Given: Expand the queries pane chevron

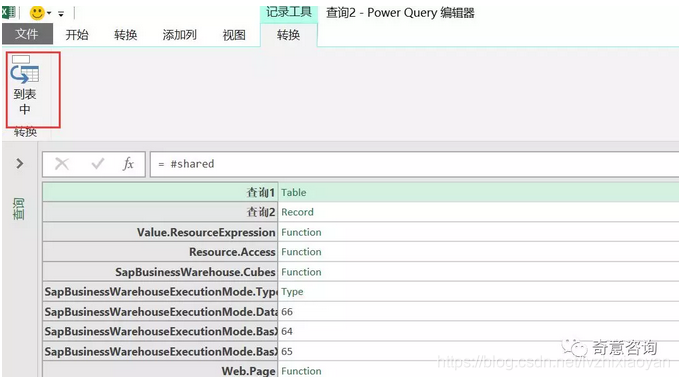Looking at the screenshot, I should 19,164.
